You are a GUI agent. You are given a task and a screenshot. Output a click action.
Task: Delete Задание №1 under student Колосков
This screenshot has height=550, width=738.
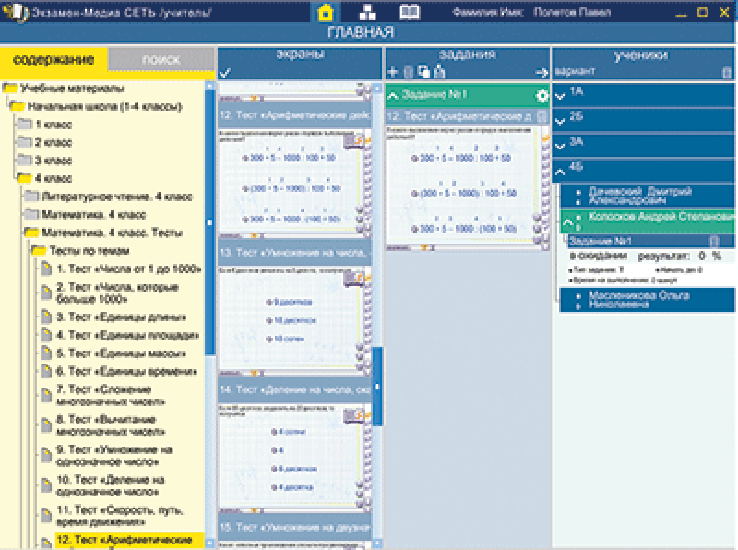coord(714,241)
